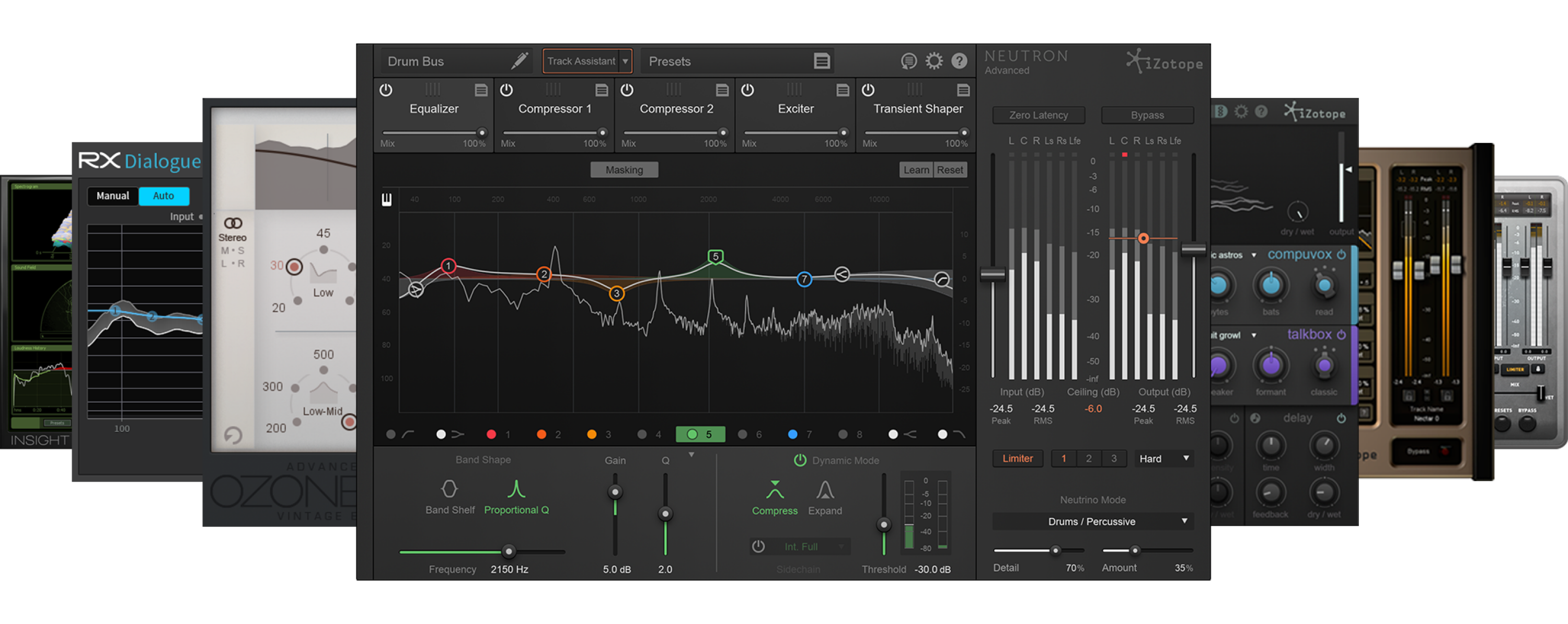
Task: Open the Presets list icon
Action: (x=822, y=61)
